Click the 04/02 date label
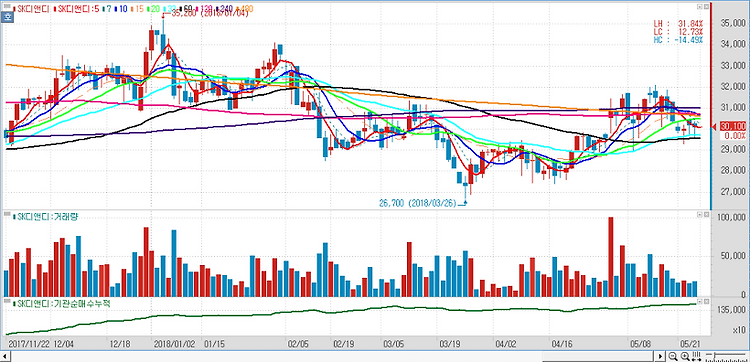This screenshot has height=362, width=750. pyautogui.click(x=506, y=344)
